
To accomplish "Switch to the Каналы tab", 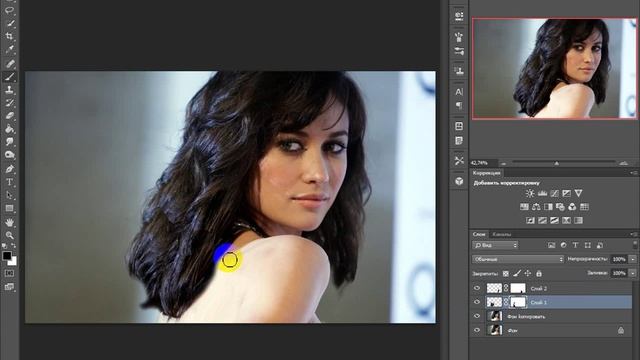I will click(502, 234).
